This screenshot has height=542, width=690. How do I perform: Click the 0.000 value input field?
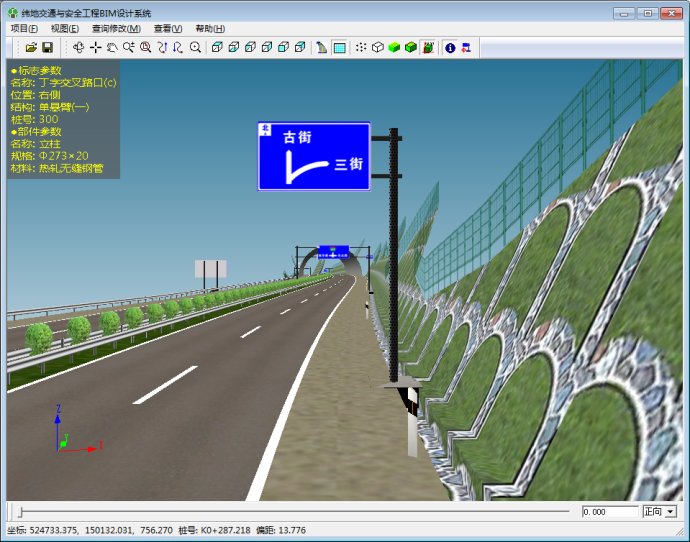pos(609,512)
